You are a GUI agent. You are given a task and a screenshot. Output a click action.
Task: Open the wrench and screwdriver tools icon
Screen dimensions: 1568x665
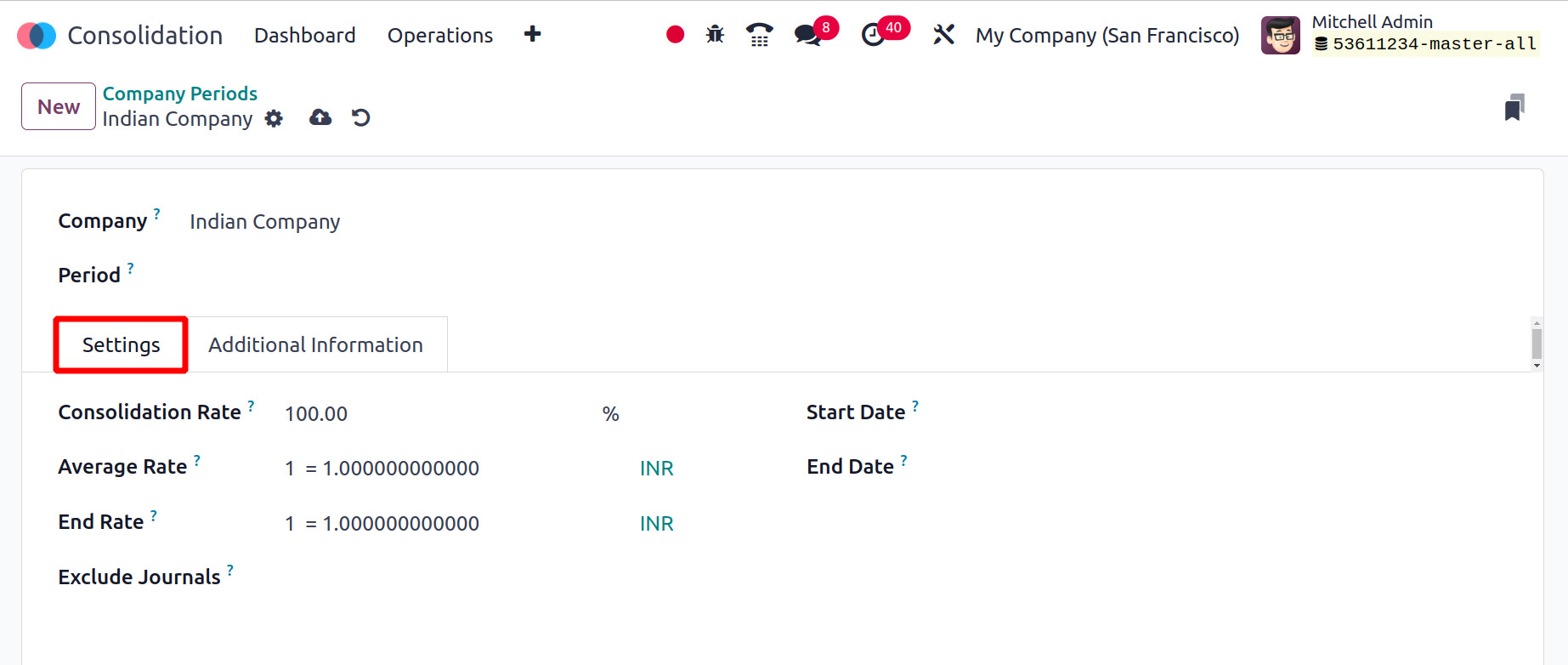[943, 34]
